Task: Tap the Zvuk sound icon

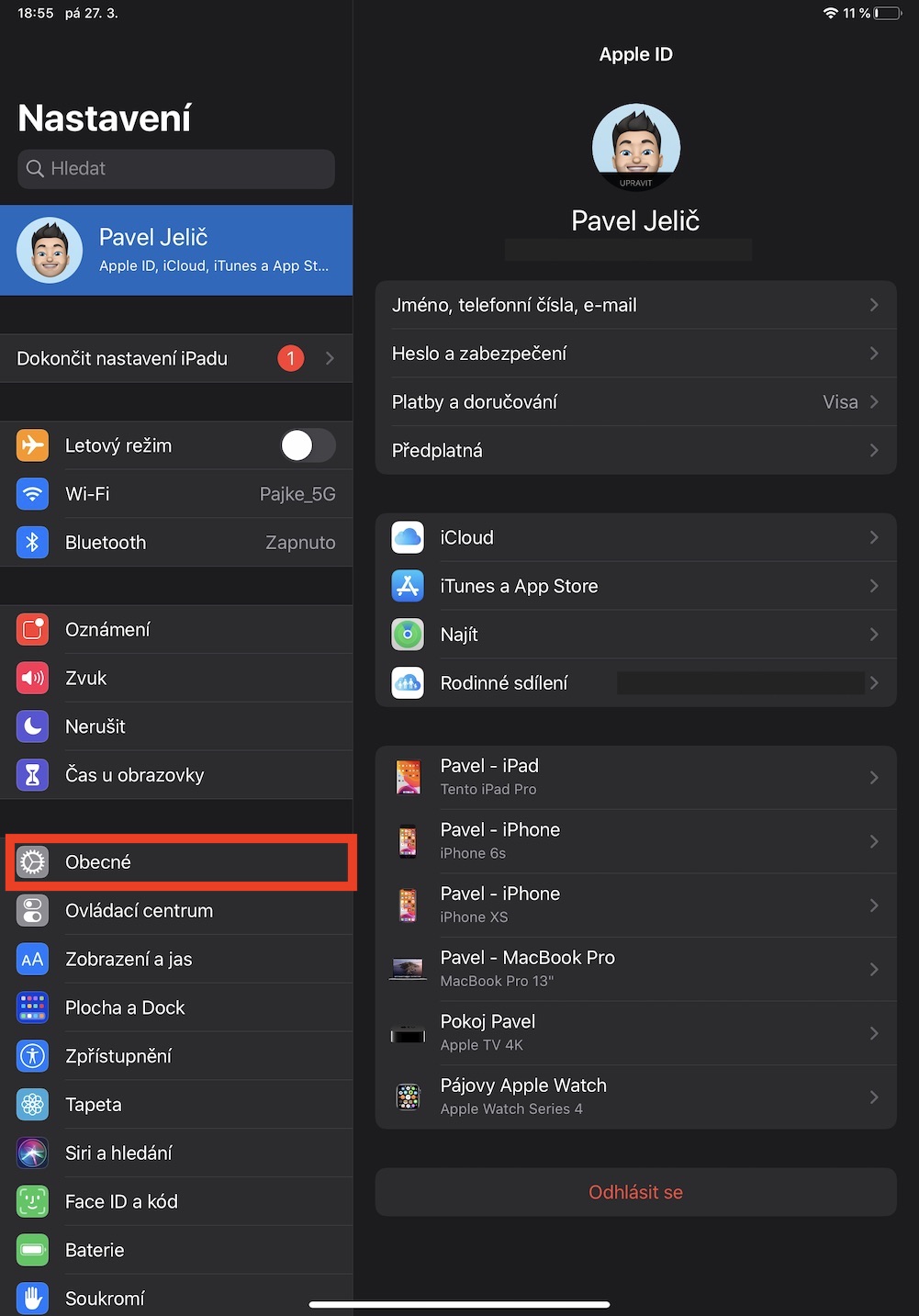Action: coord(32,679)
